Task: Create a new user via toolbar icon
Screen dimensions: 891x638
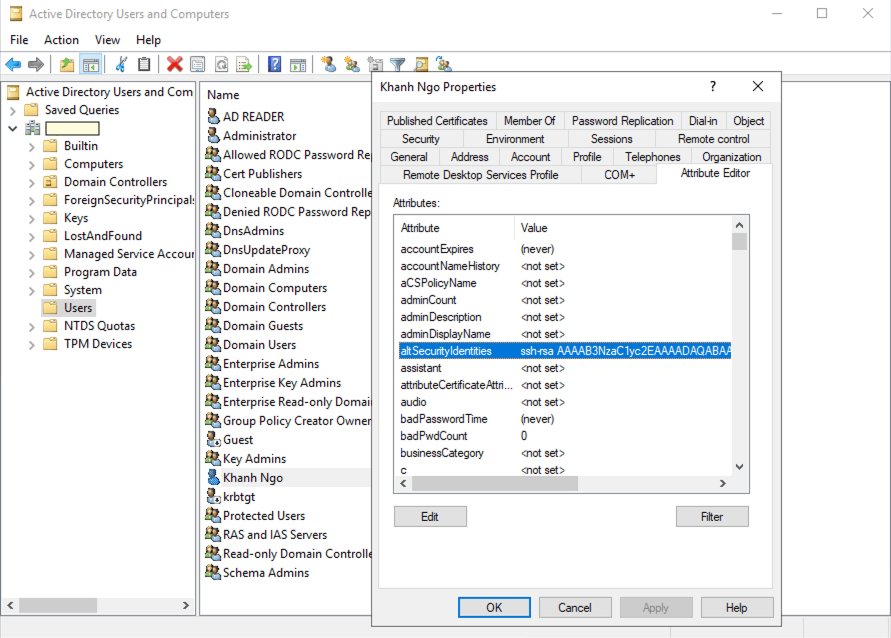Action: [x=328, y=64]
